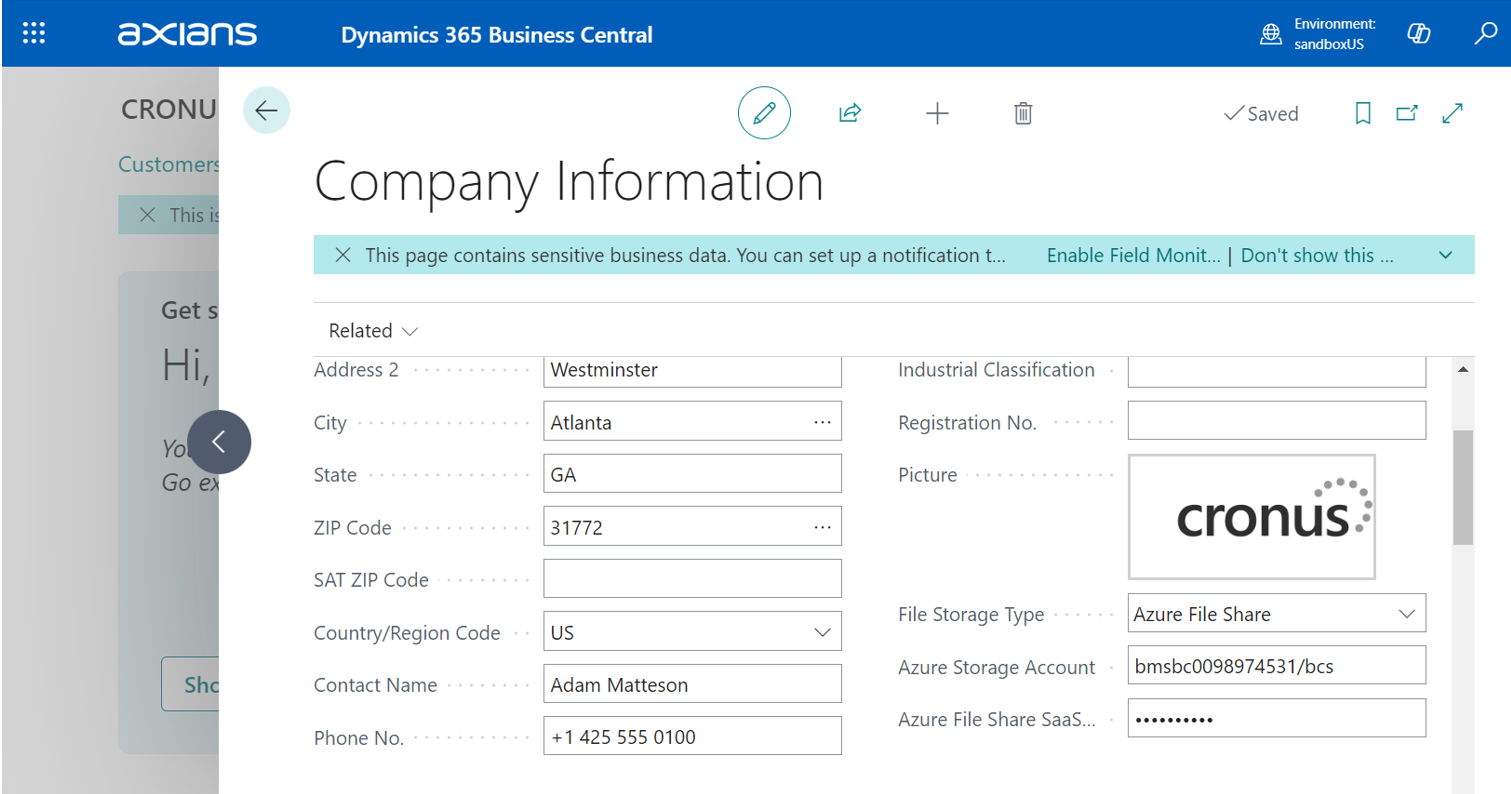1511x794 pixels.
Task: Open the Related menu
Action: pos(372,331)
